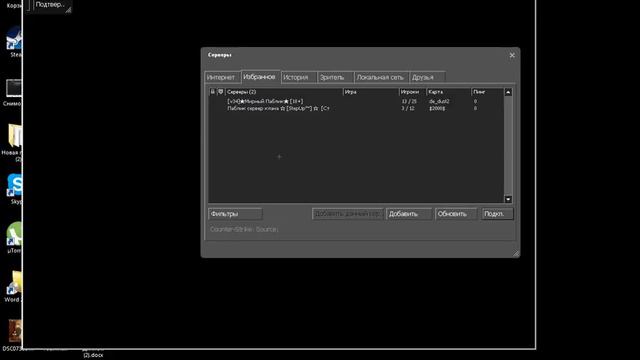Click the Обновить button

(x=456, y=214)
